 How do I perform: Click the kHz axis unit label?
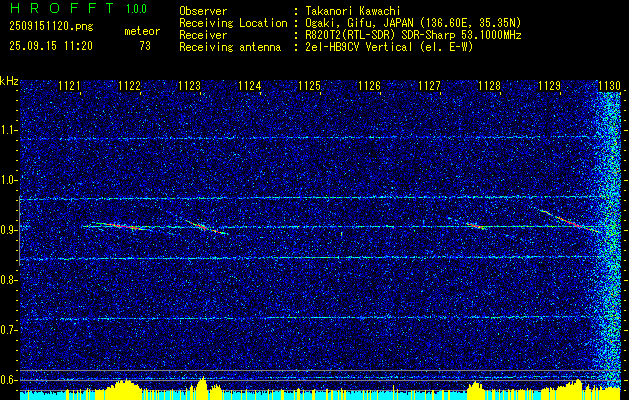tap(9, 81)
